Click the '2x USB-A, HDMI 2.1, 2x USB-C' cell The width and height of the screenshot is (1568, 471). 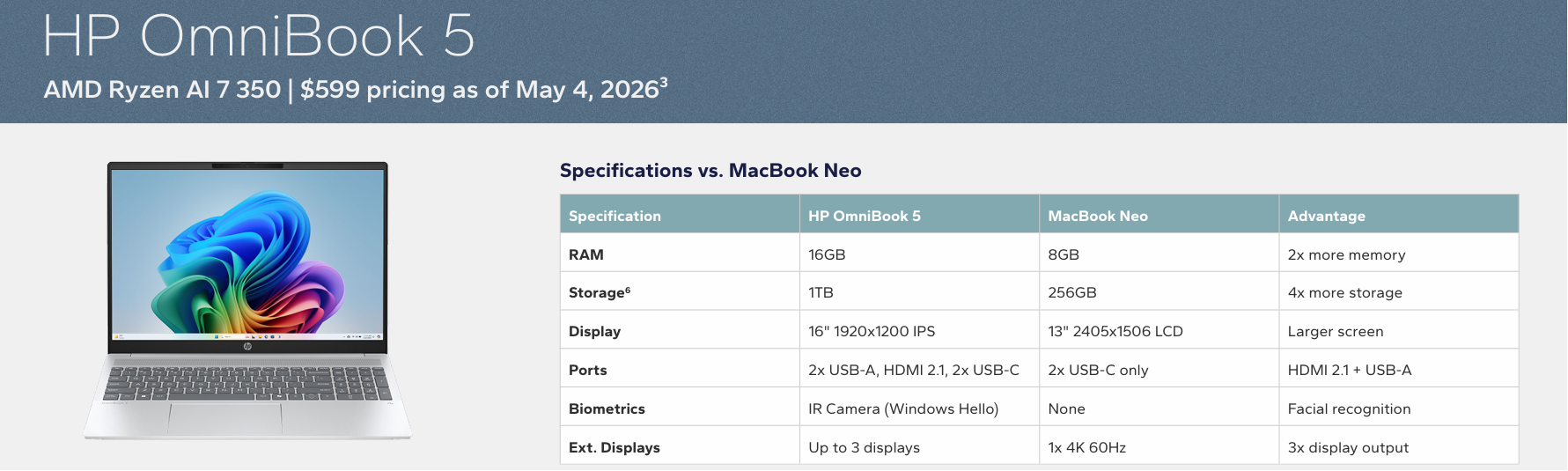(919, 370)
